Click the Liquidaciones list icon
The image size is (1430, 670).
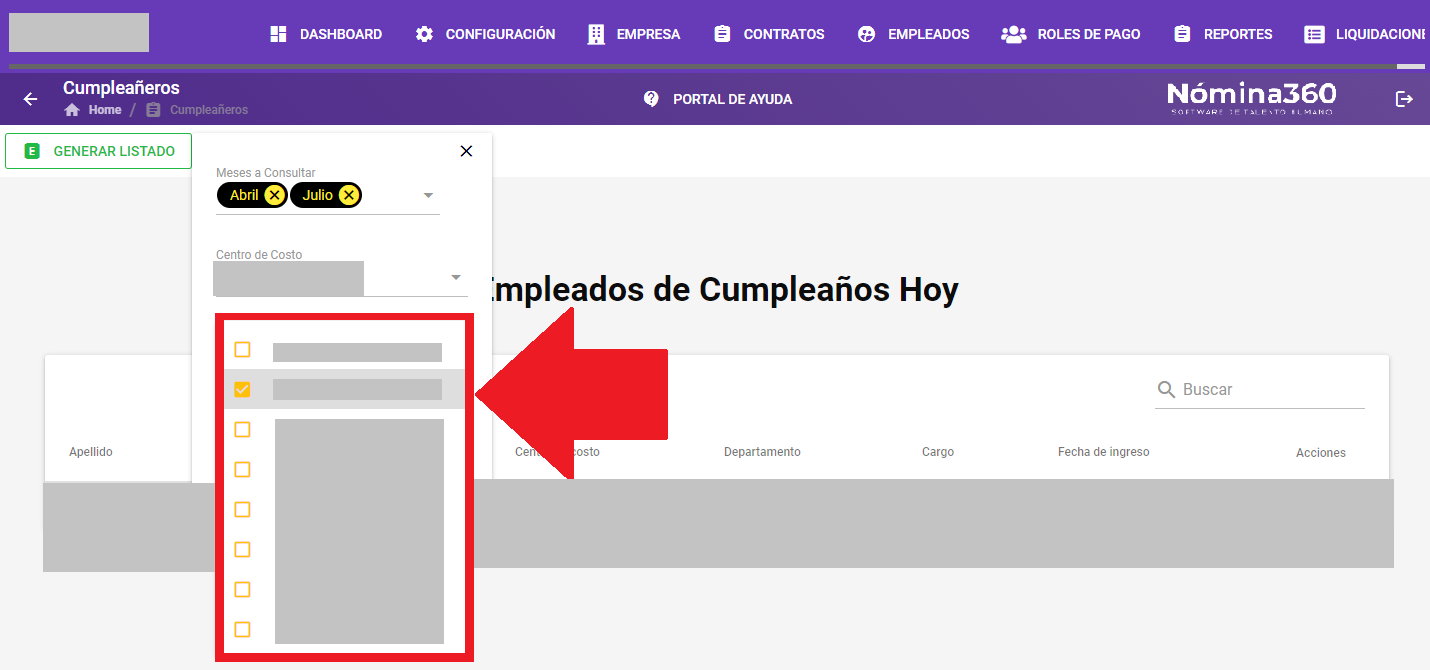tap(1315, 34)
